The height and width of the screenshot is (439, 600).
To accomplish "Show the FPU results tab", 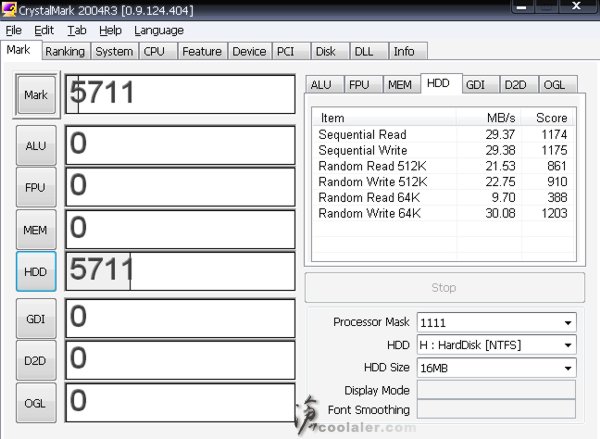I will coord(363,85).
